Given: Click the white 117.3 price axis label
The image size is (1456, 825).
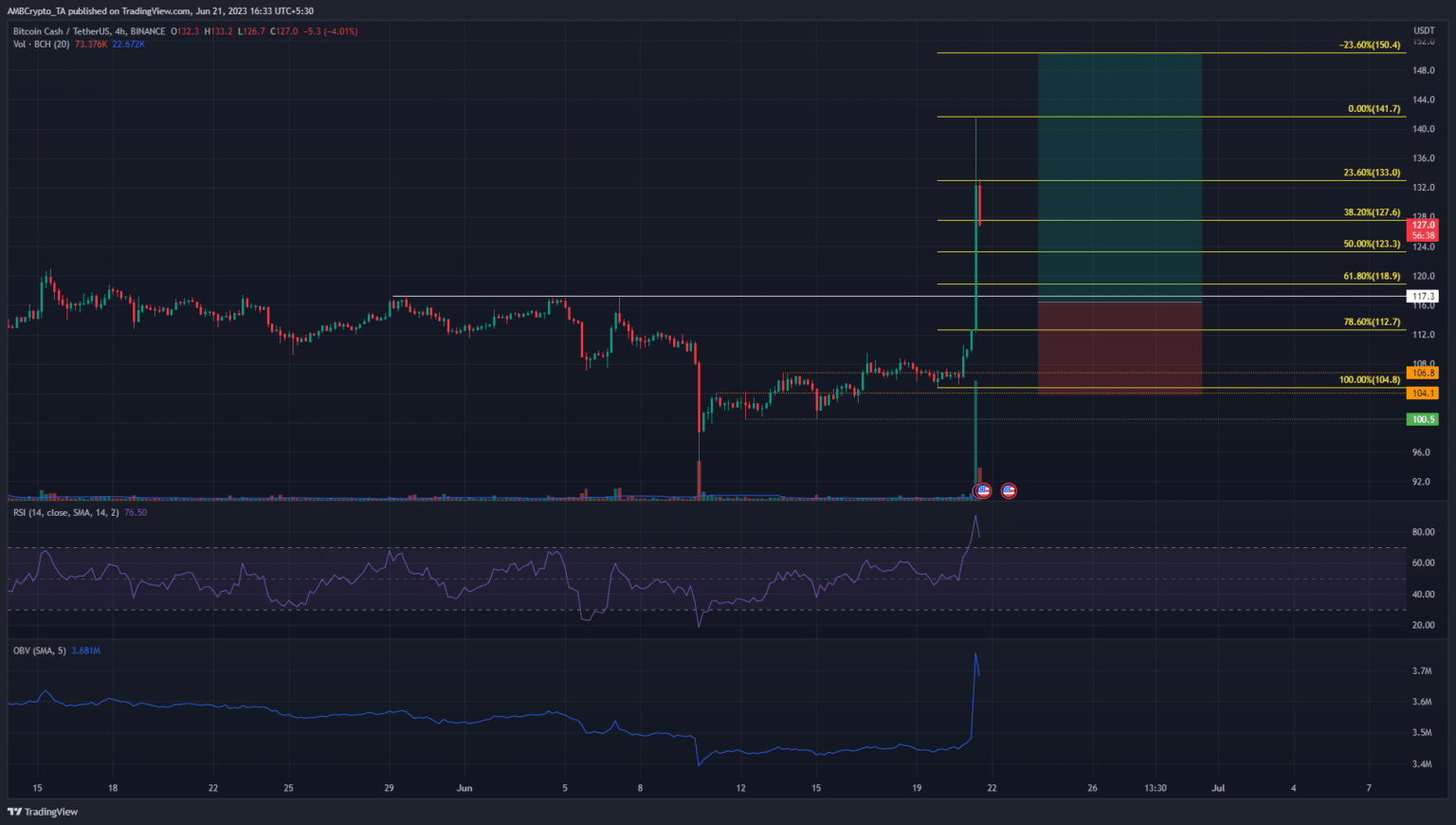Looking at the screenshot, I should (1423, 297).
